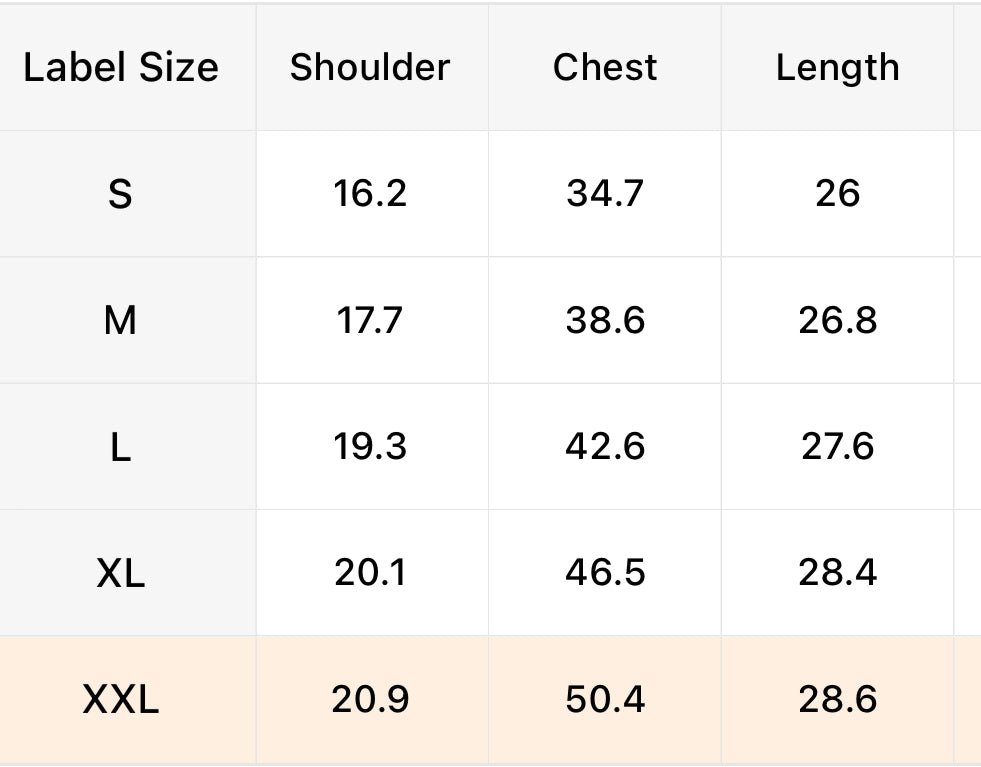Click the 27.6 length value for L
The height and width of the screenshot is (767, 981).
pos(838,447)
